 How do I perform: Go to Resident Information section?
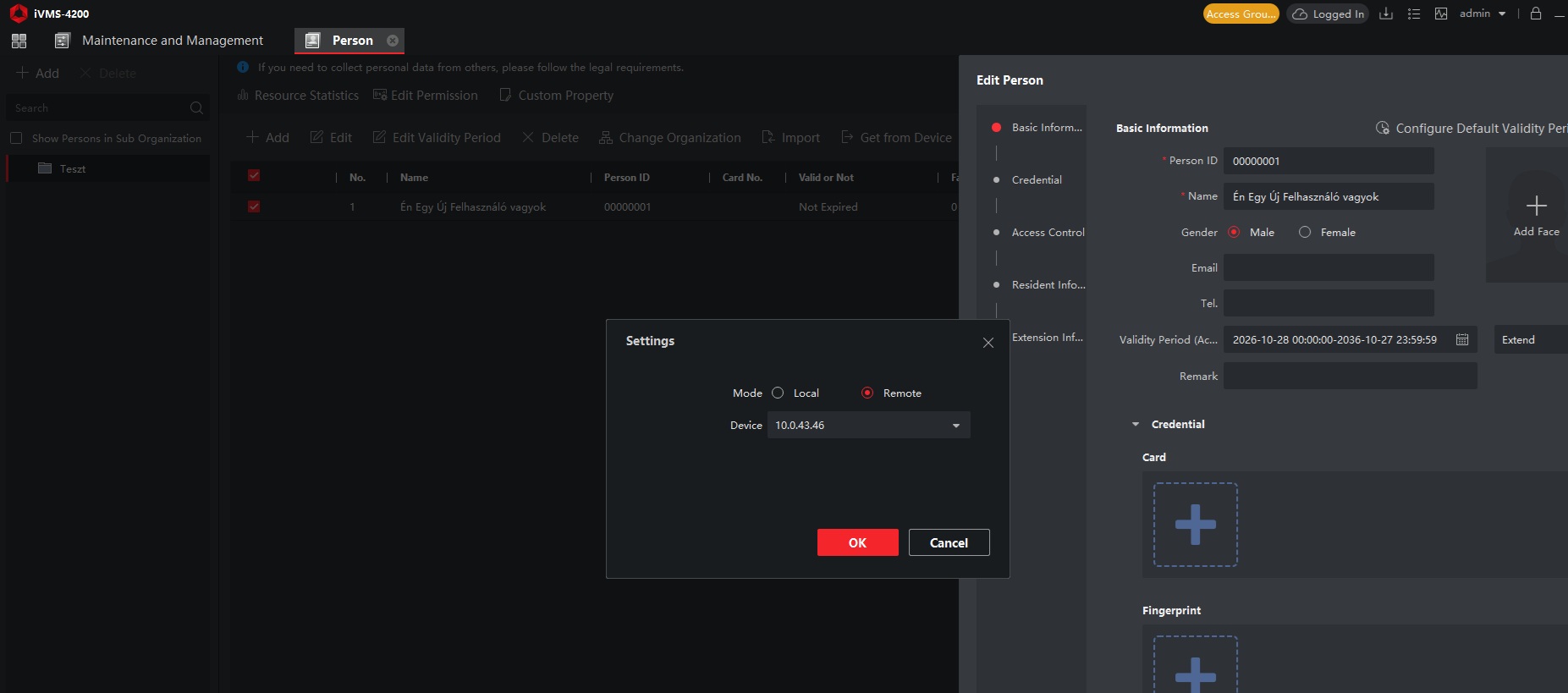[1048, 284]
